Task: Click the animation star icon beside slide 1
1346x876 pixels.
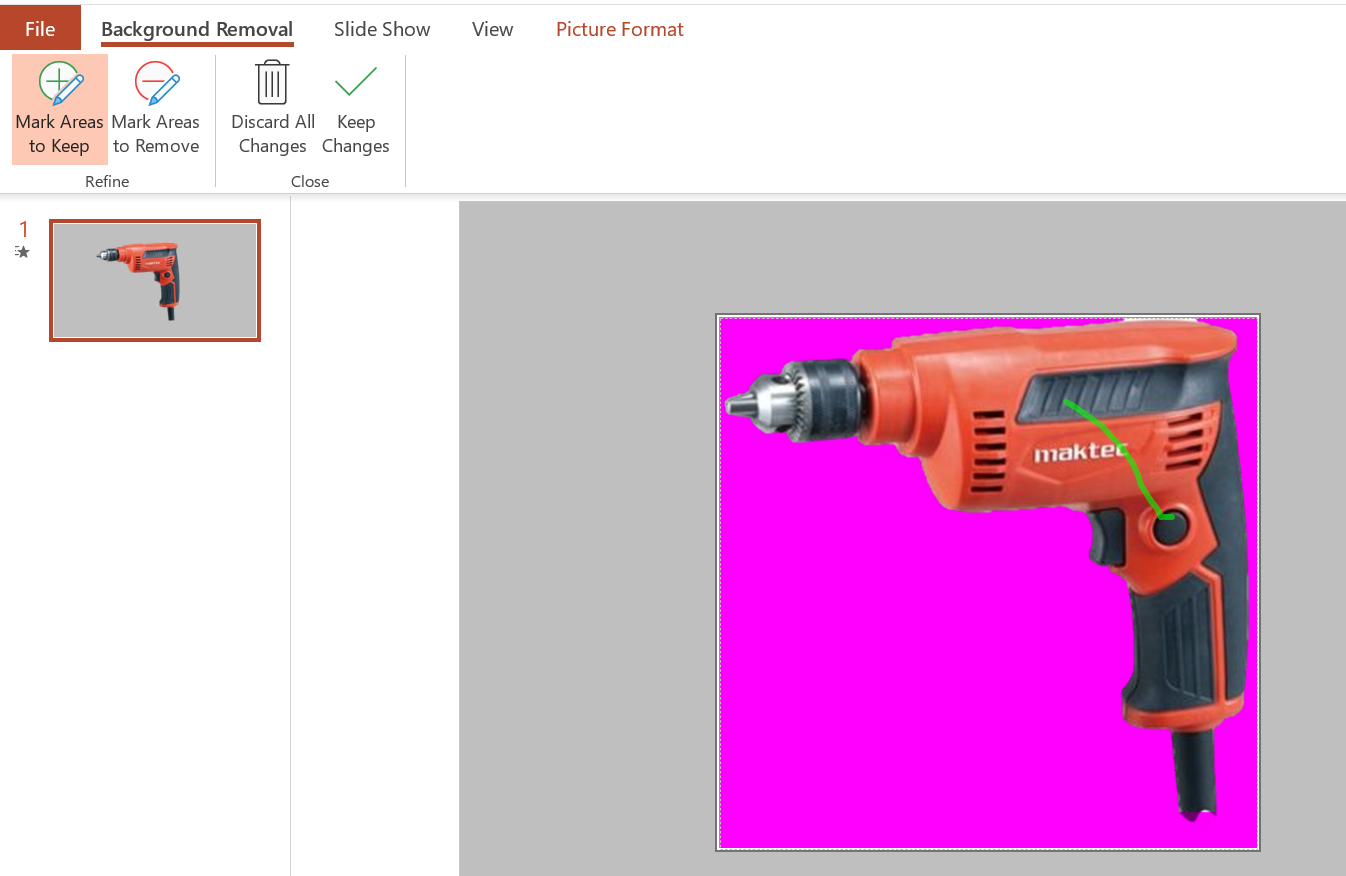Action: point(22,252)
